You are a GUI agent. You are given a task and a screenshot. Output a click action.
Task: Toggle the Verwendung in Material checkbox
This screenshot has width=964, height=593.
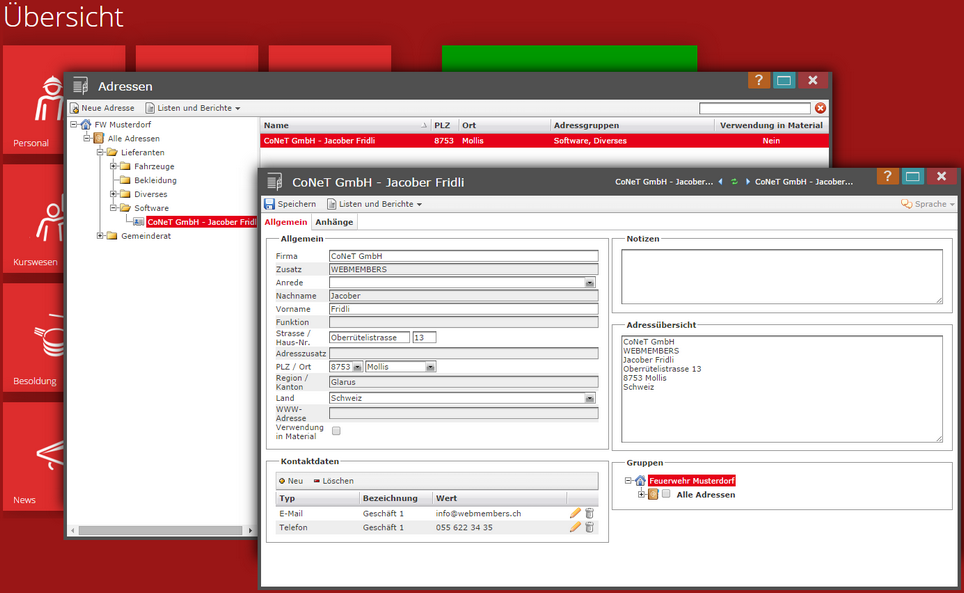pos(336,431)
